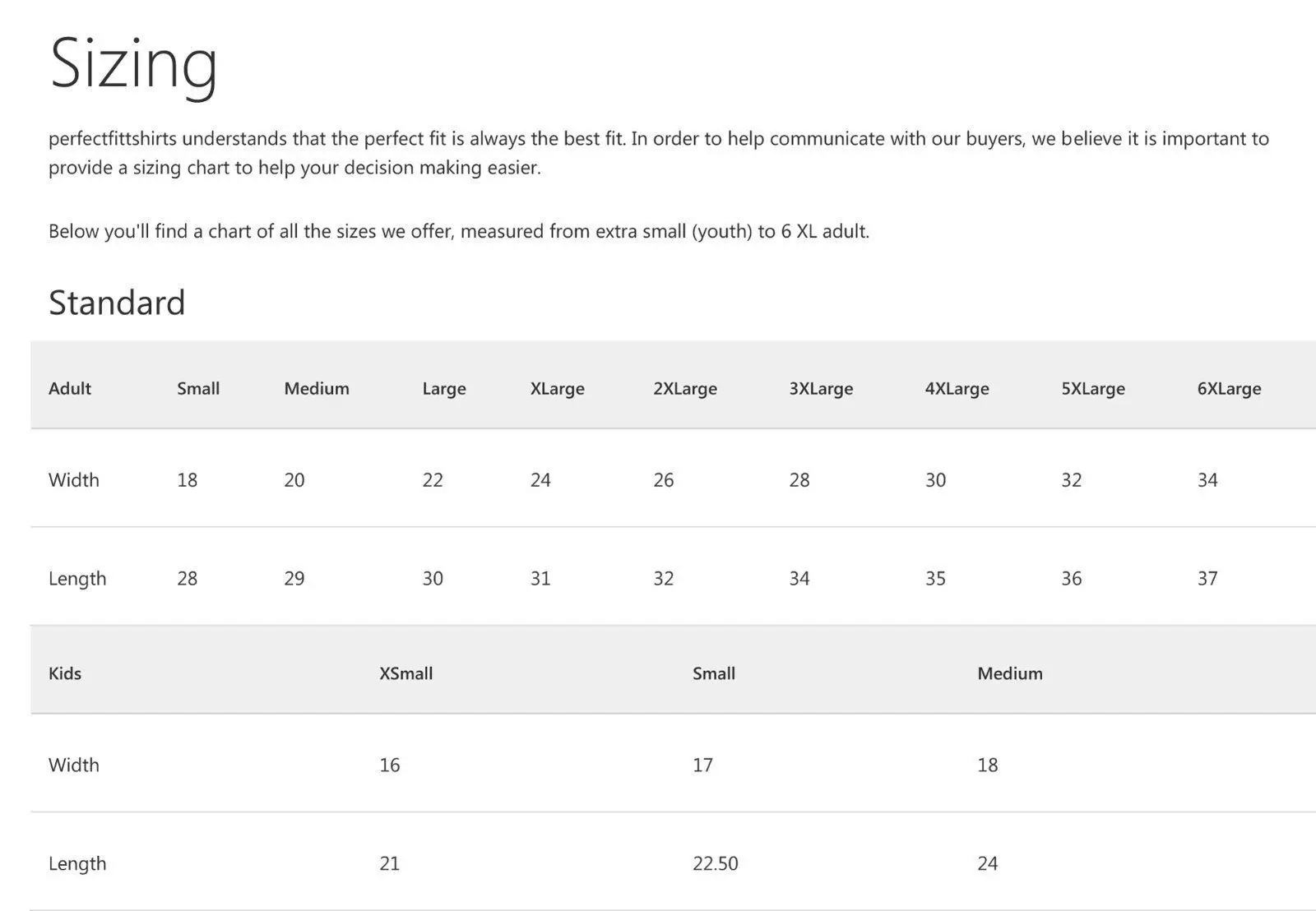
Task: Select the 4XLarge column header
Action: (x=957, y=389)
